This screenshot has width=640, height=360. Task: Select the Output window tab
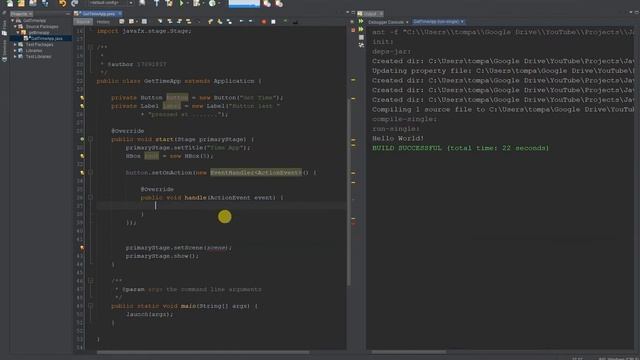[369, 13]
